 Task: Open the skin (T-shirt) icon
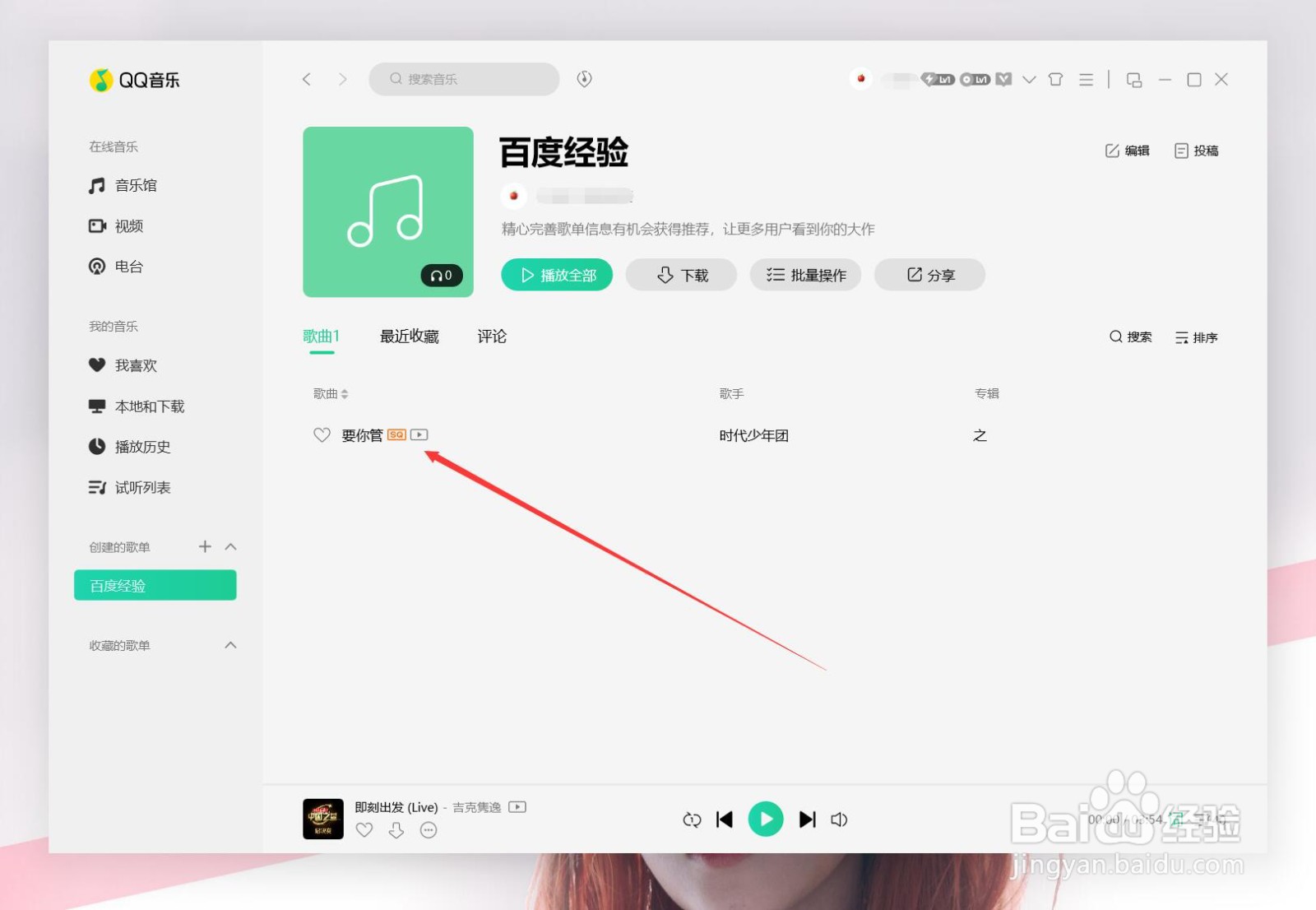point(1056,79)
